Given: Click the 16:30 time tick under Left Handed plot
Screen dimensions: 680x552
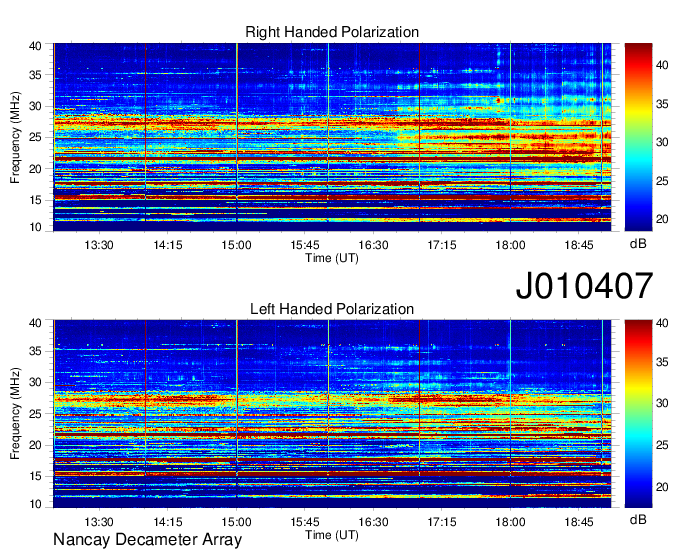Looking at the screenshot, I should (x=373, y=522).
